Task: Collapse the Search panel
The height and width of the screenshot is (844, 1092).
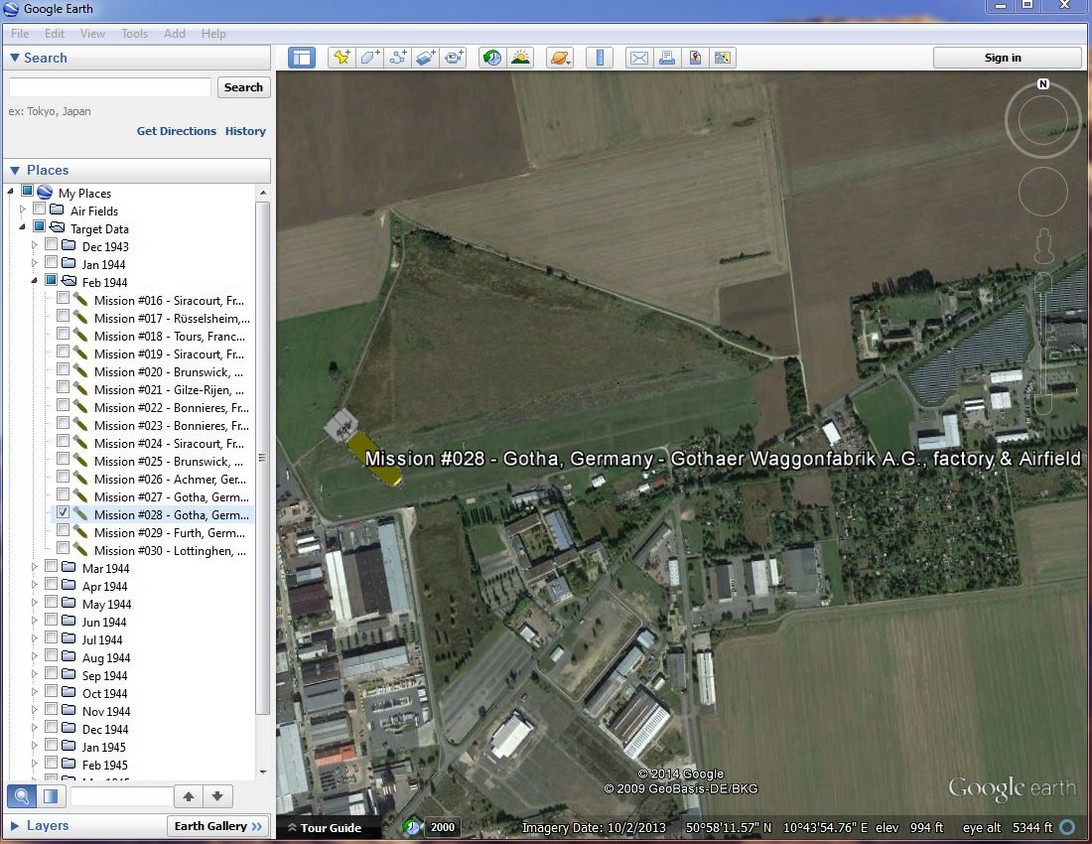Action: (x=15, y=58)
